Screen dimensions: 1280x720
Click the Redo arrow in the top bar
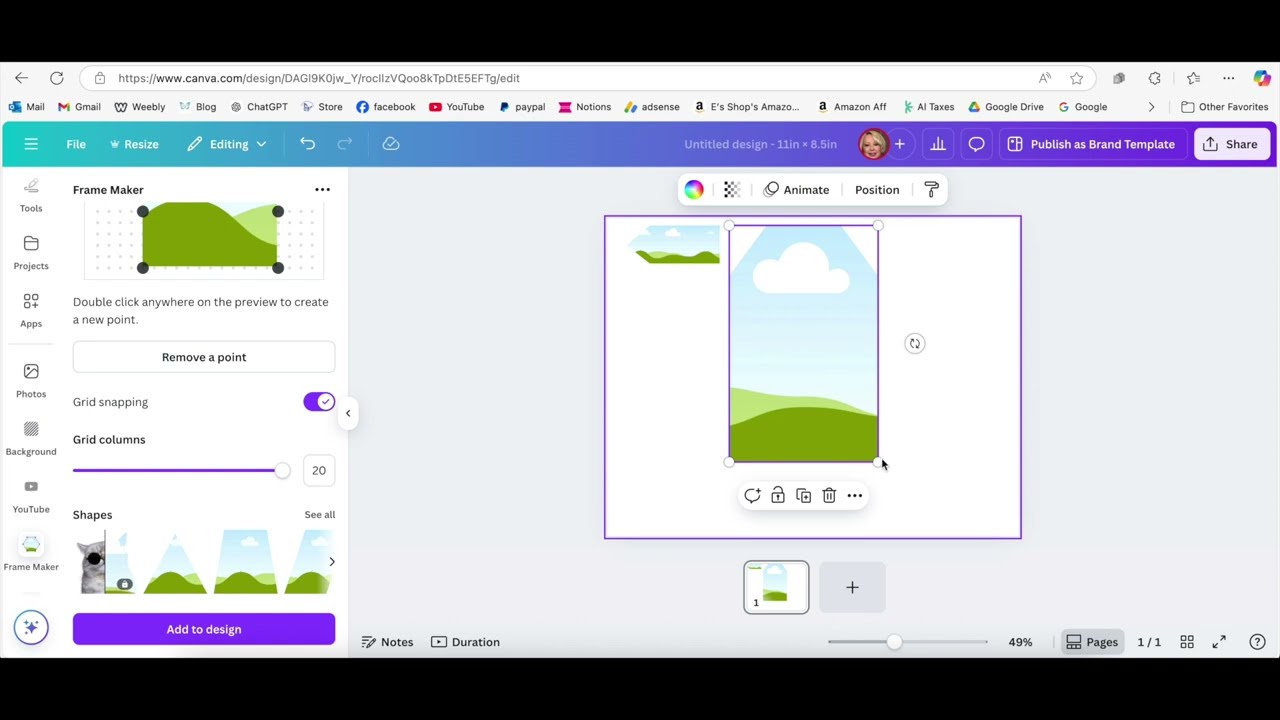344,144
